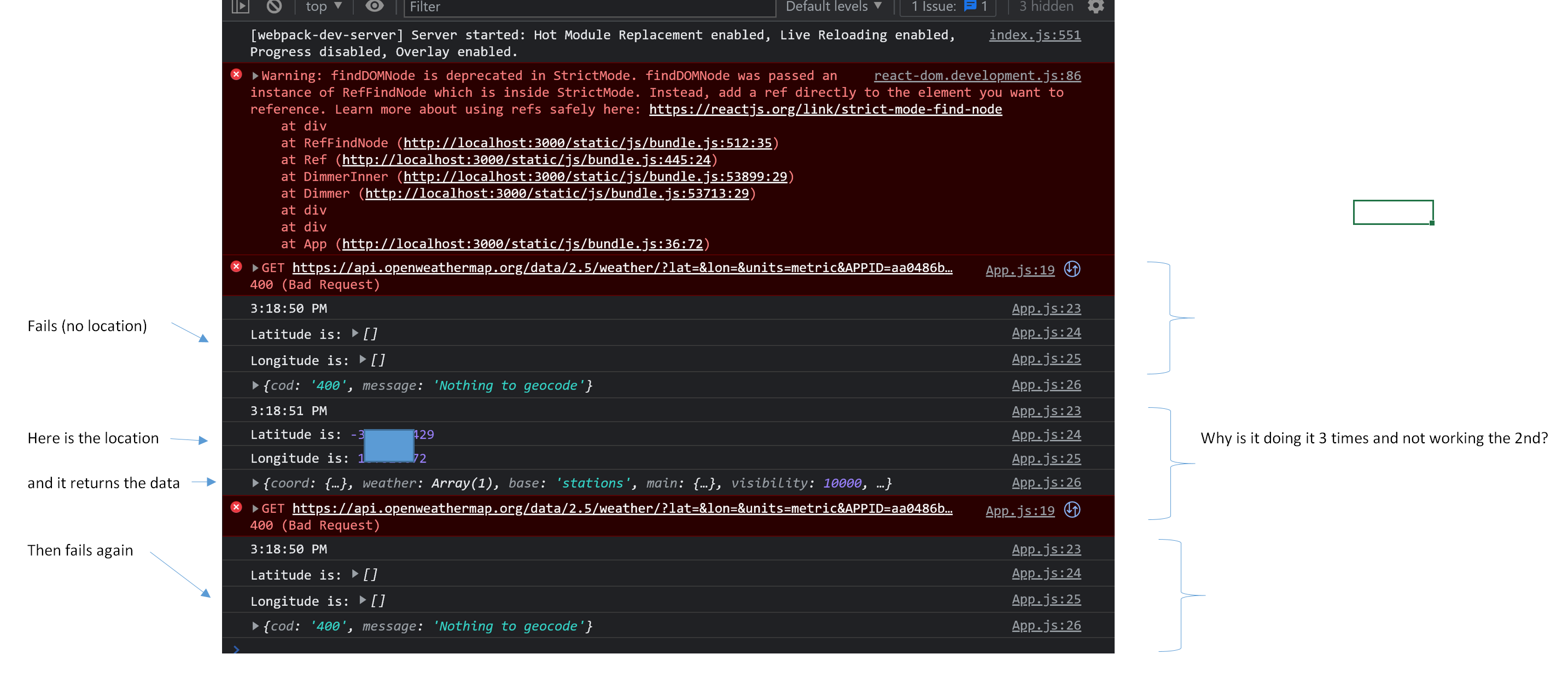The width and height of the screenshot is (1568, 677).
Task: Click the second error's network request icon
Action: [1072, 510]
